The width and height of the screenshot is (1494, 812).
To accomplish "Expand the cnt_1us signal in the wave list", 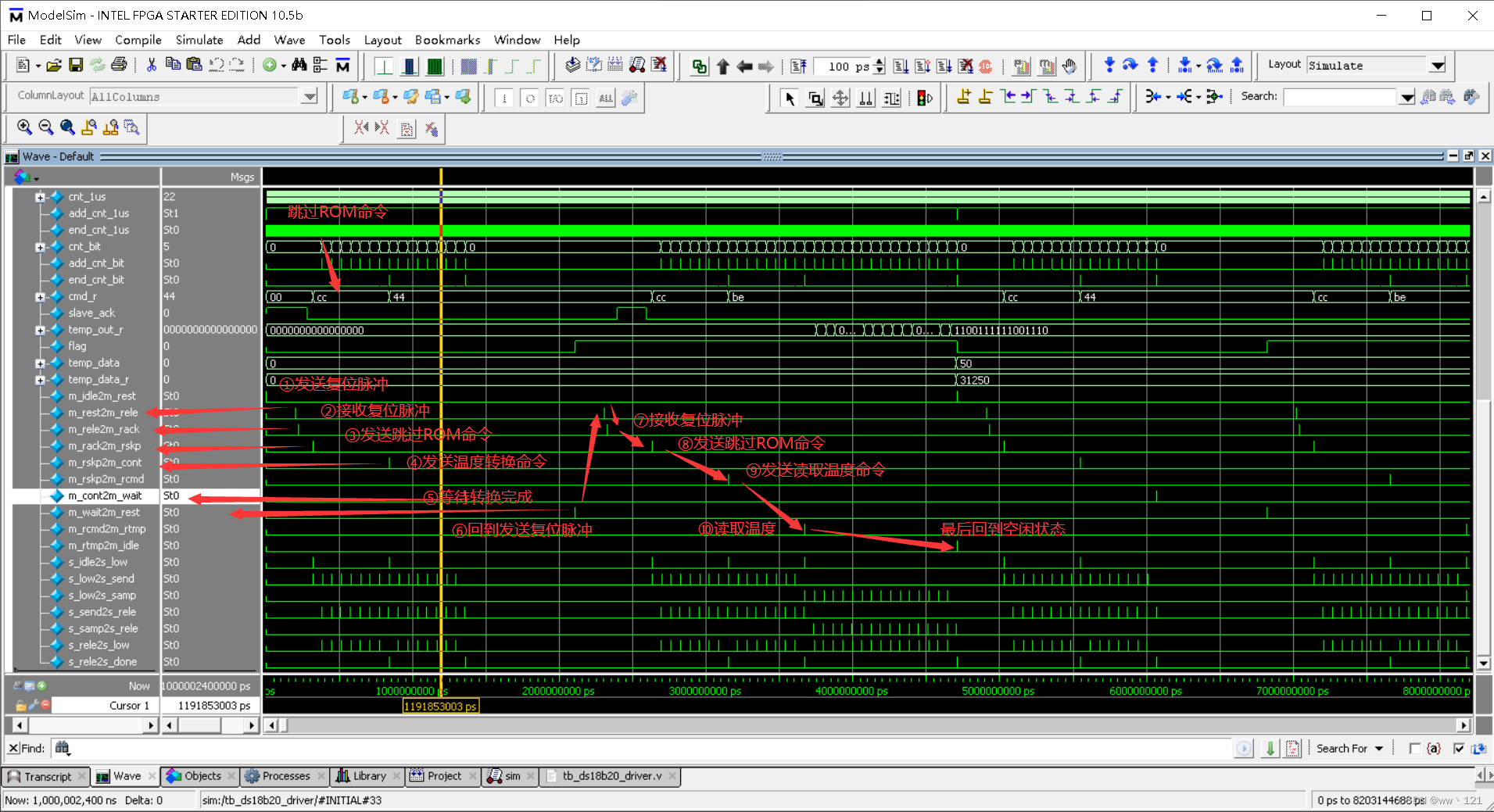I will coord(40,196).
